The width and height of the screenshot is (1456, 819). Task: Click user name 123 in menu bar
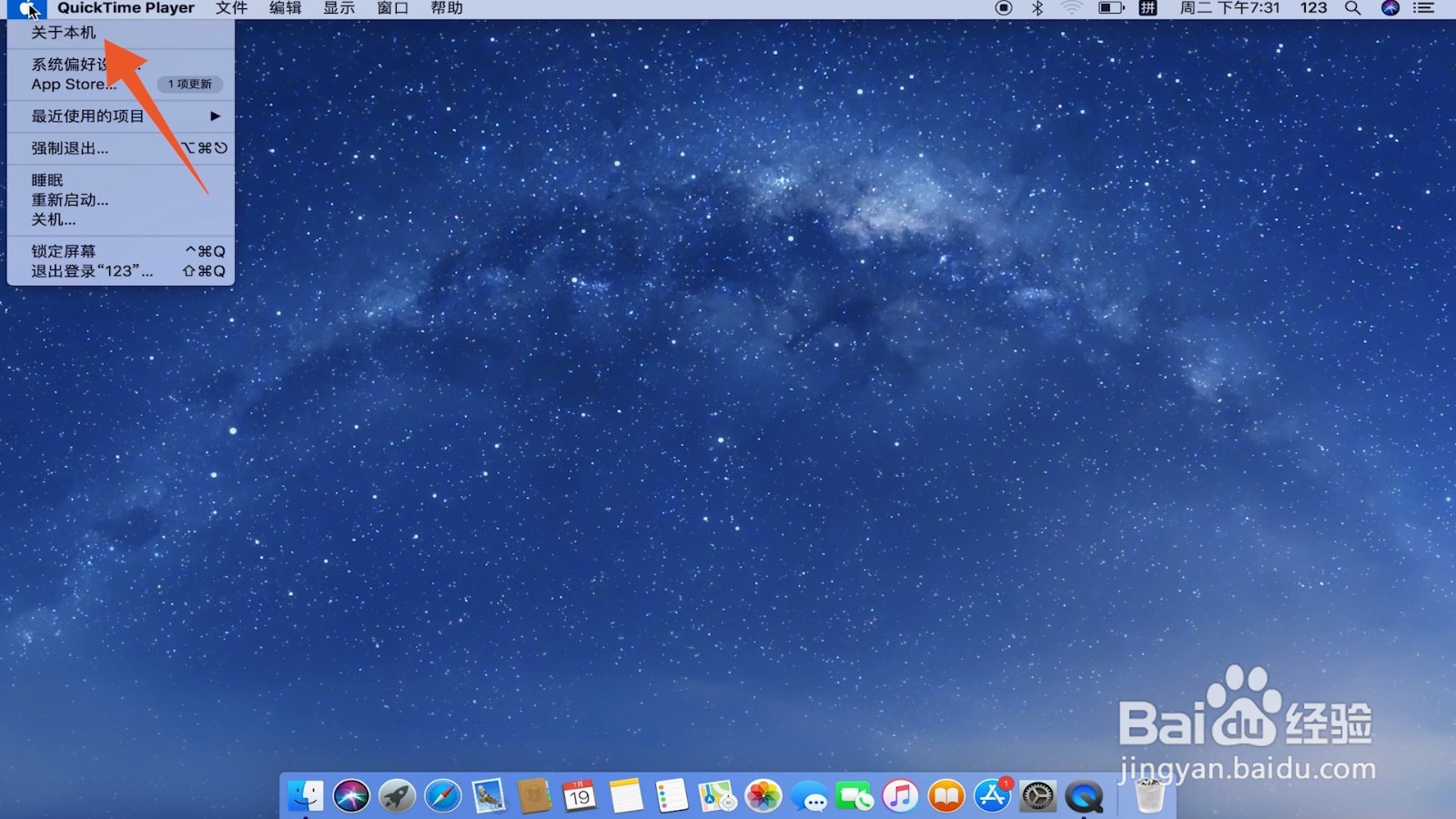tap(1313, 8)
